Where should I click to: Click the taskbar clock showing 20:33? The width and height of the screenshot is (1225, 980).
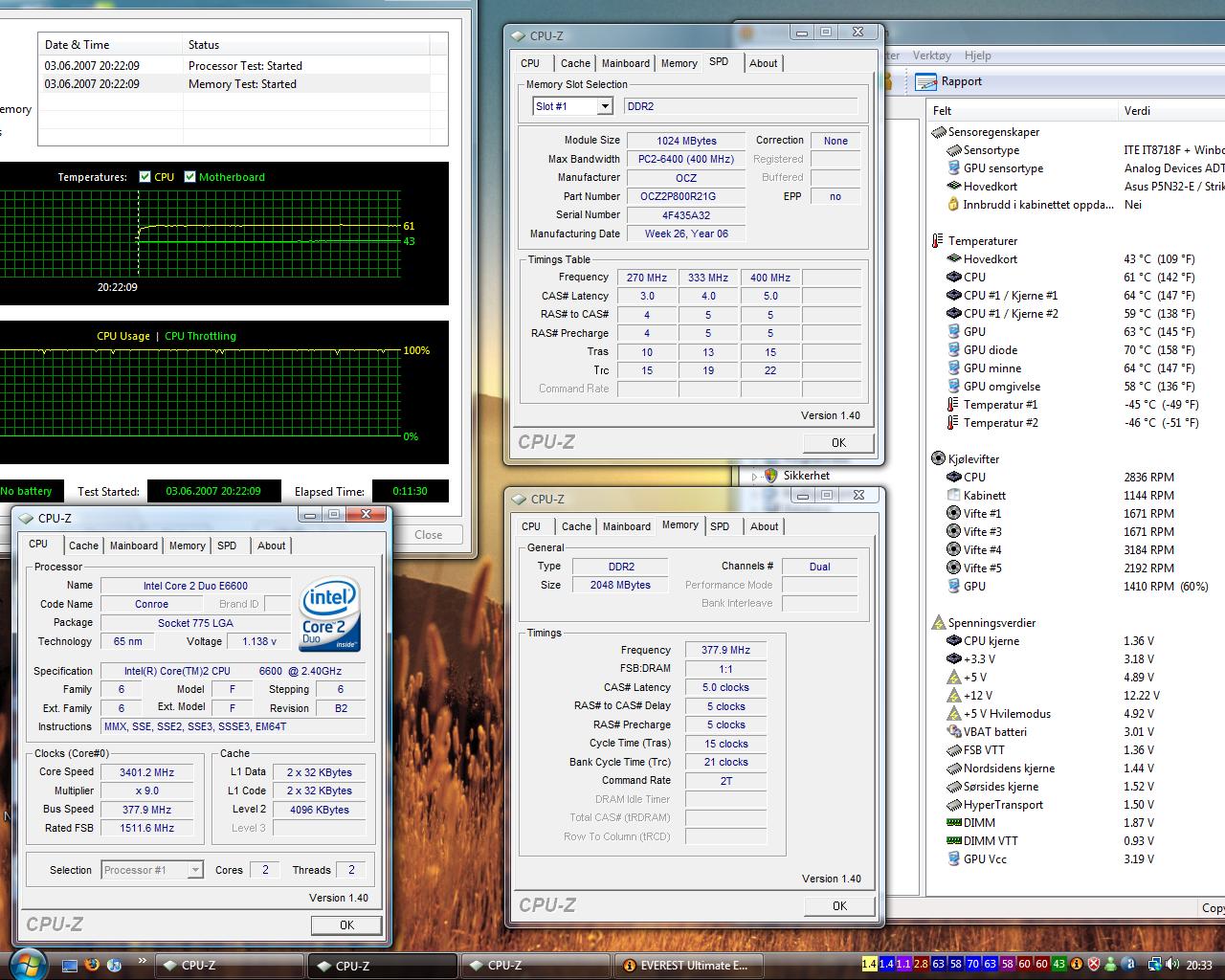(1199, 966)
